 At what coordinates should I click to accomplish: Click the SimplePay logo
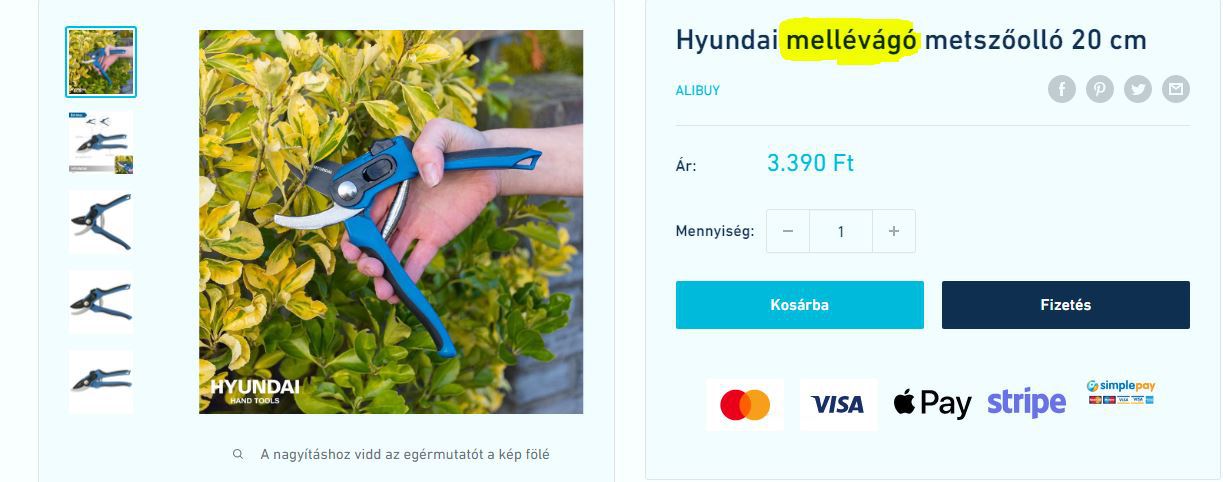point(1121,392)
